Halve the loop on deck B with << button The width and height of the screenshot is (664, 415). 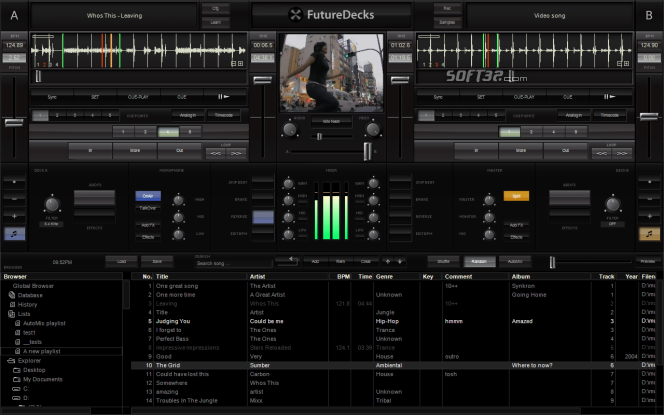[601, 153]
